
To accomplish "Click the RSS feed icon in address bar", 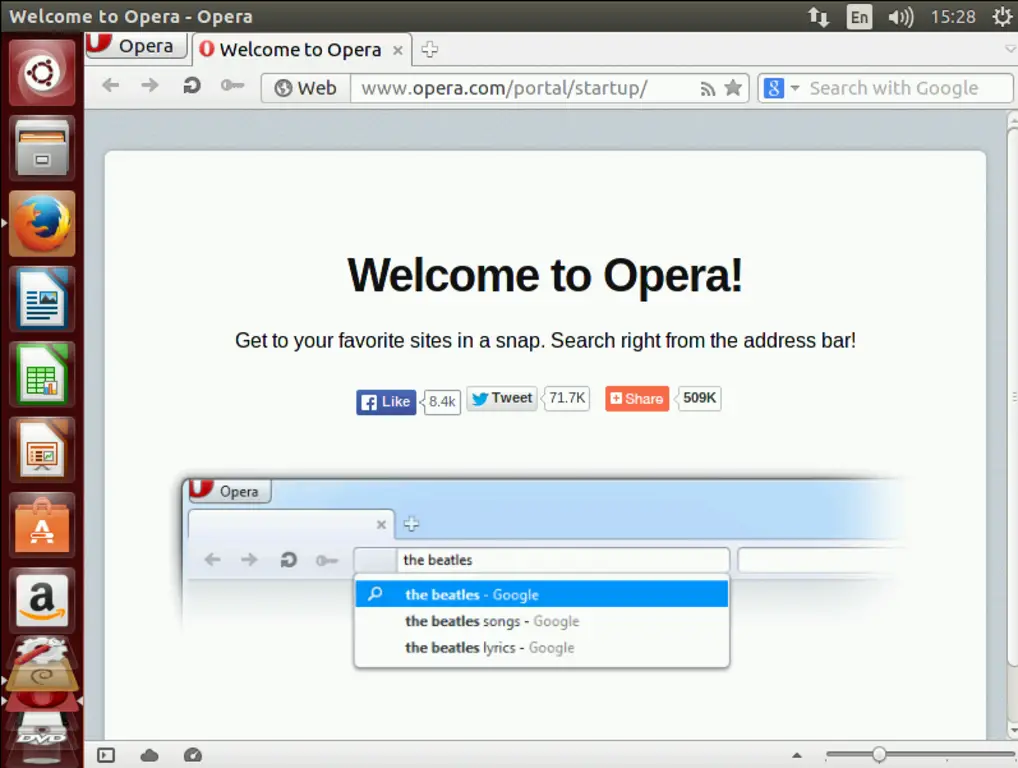I will (x=708, y=88).
